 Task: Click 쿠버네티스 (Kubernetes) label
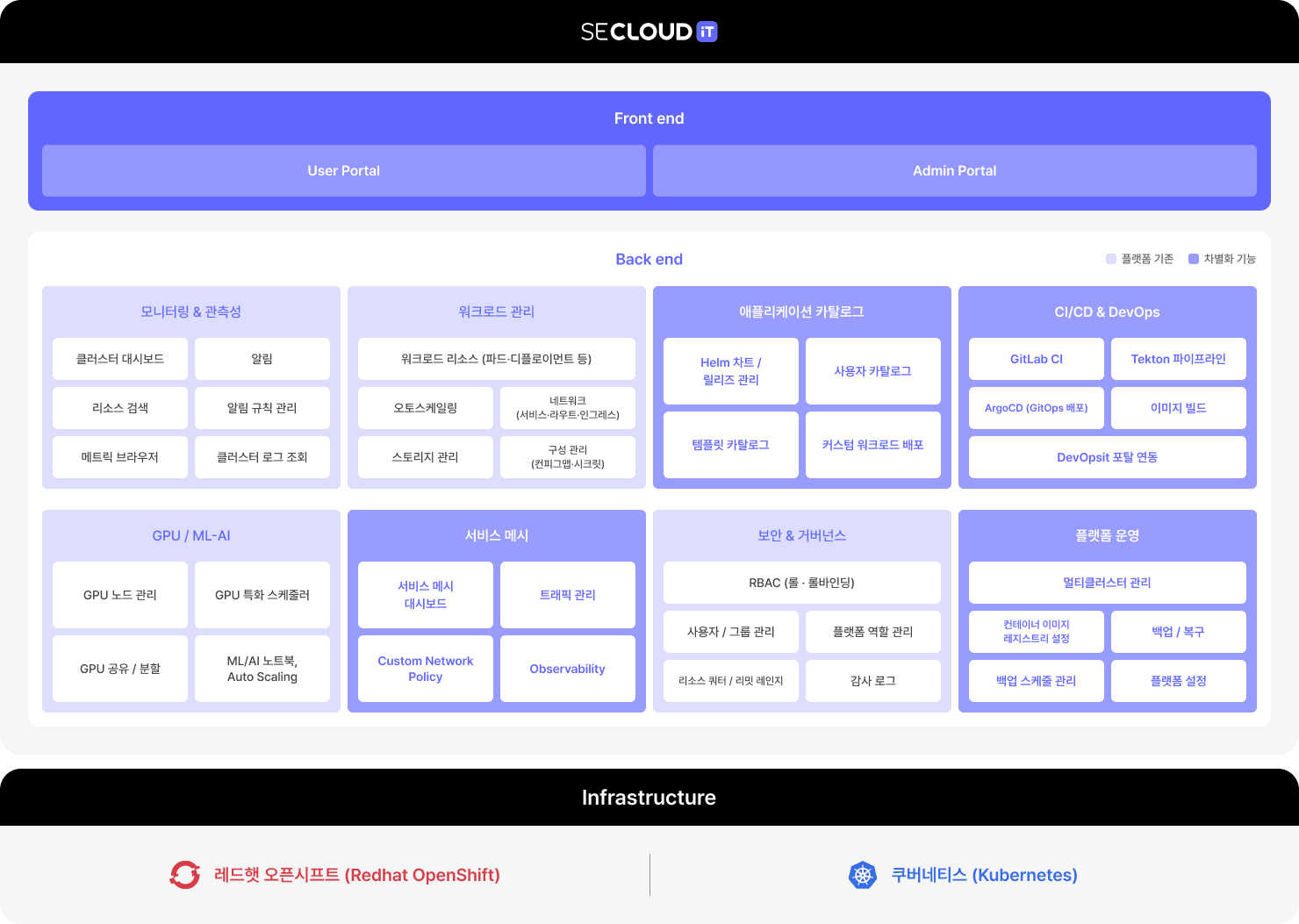(985, 875)
